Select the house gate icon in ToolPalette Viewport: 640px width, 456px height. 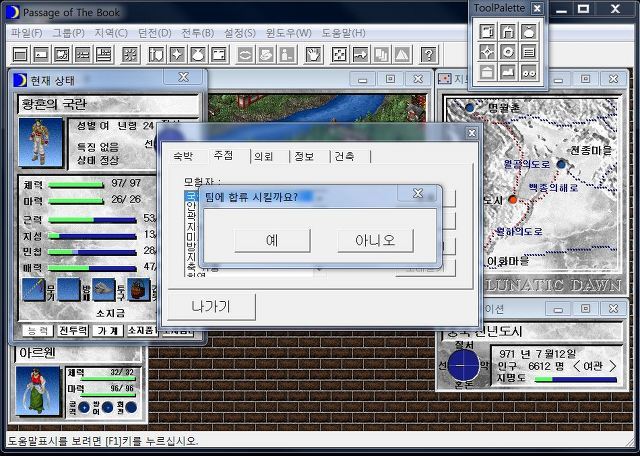pyautogui.click(x=508, y=31)
